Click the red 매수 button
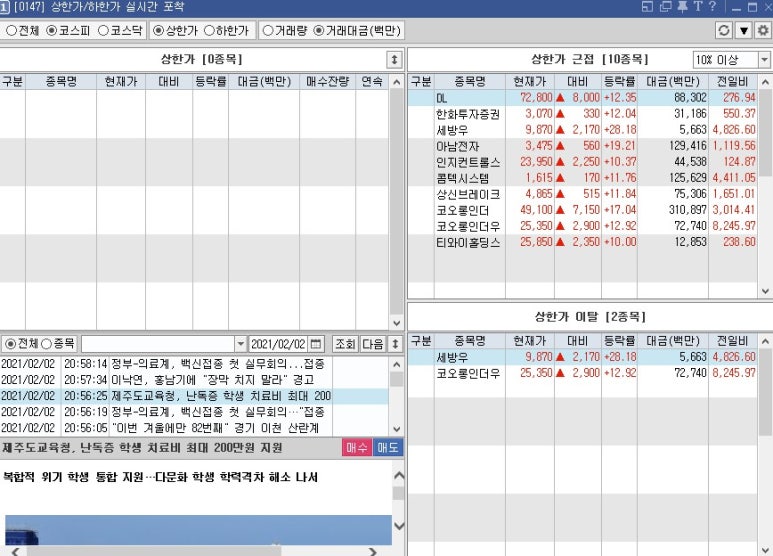Image resolution: width=773 pixels, height=556 pixels. pyautogui.click(x=357, y=448)
